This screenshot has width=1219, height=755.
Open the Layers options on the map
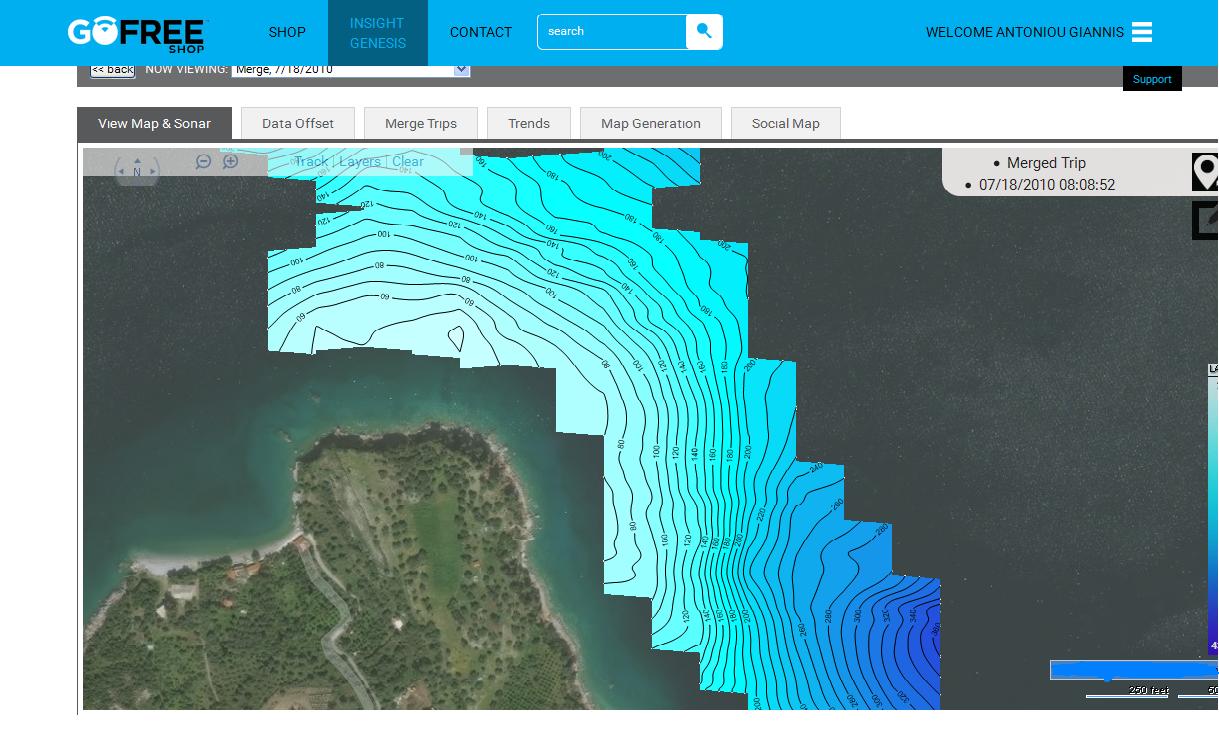(x=360, y=161)
